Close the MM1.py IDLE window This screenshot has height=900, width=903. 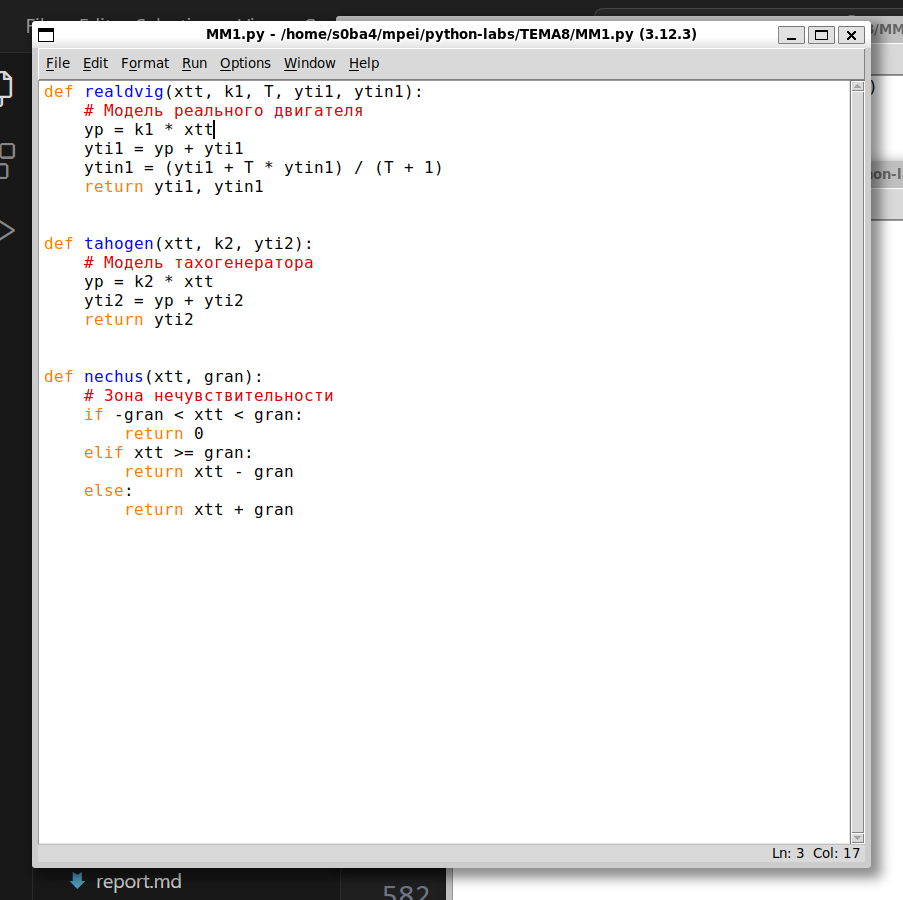(850, 35)
